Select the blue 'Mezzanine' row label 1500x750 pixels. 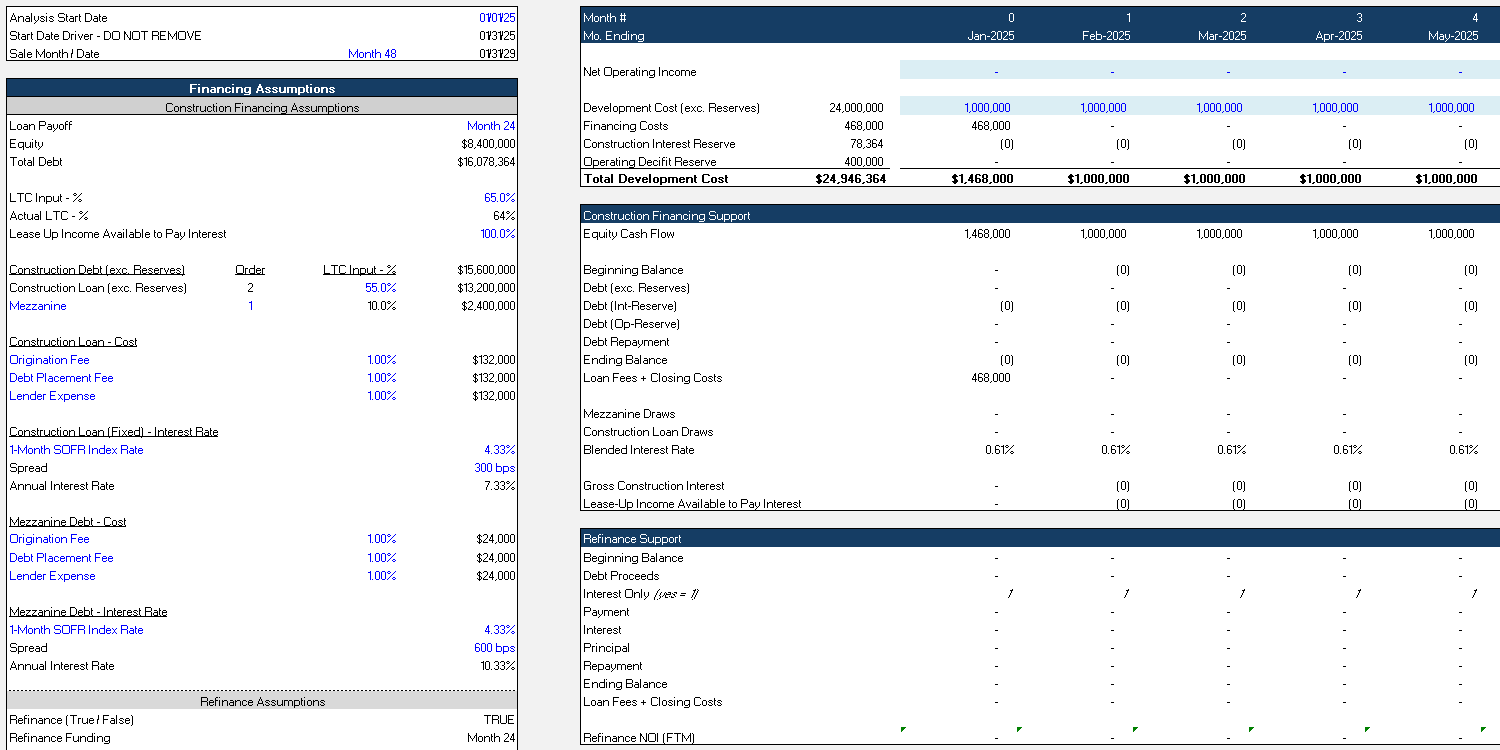(38, 306)
